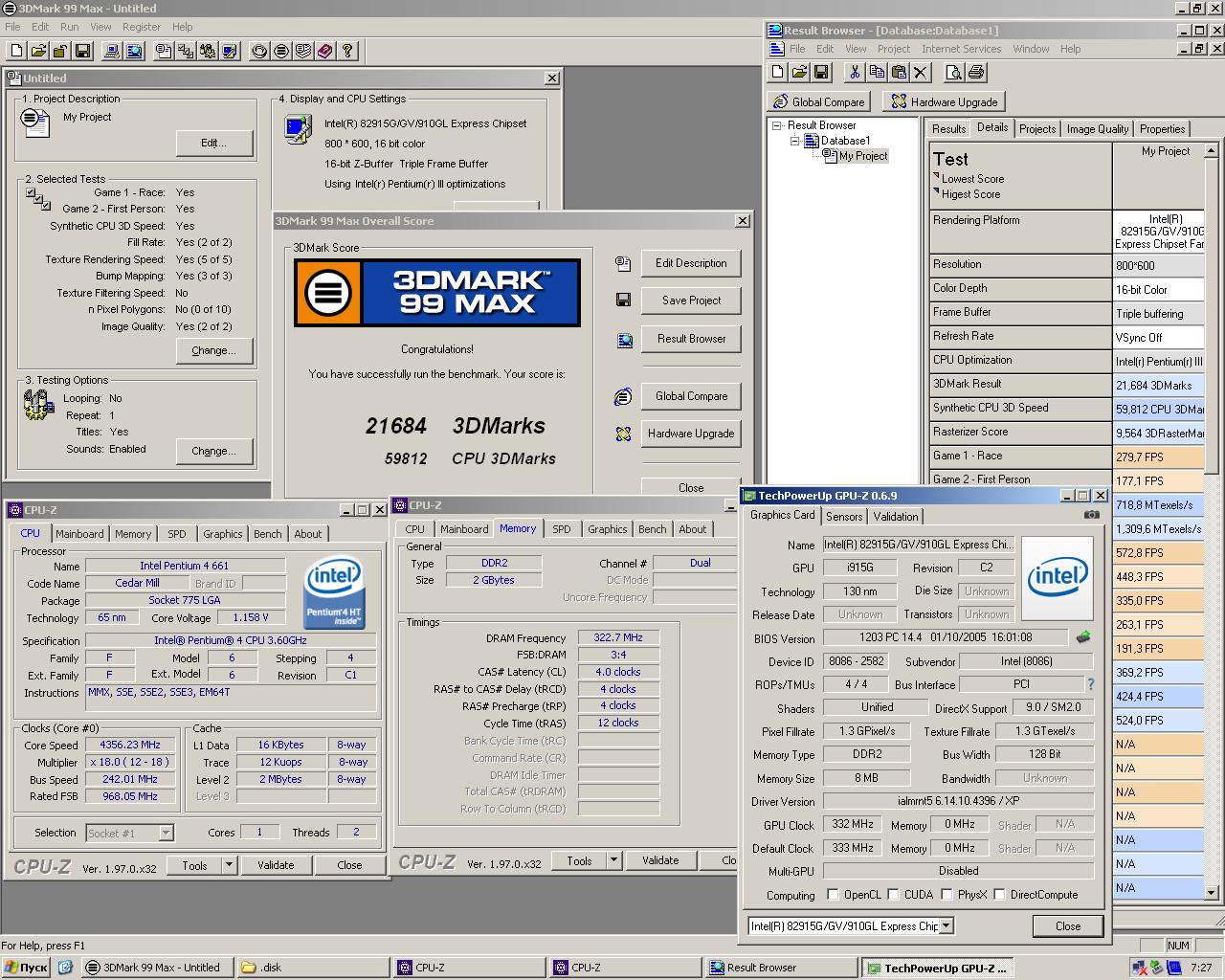Open Internet Services menu in Result Browser

click(x=962, y=49)
